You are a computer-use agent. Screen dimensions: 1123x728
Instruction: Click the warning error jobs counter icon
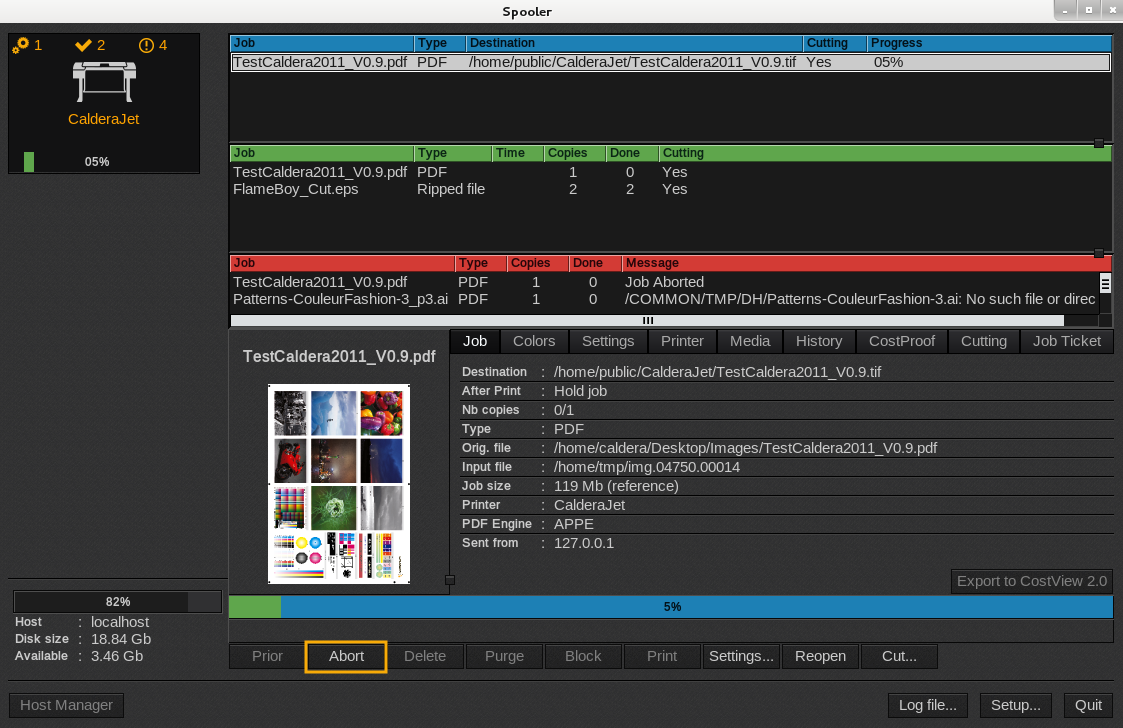[146, 45]
